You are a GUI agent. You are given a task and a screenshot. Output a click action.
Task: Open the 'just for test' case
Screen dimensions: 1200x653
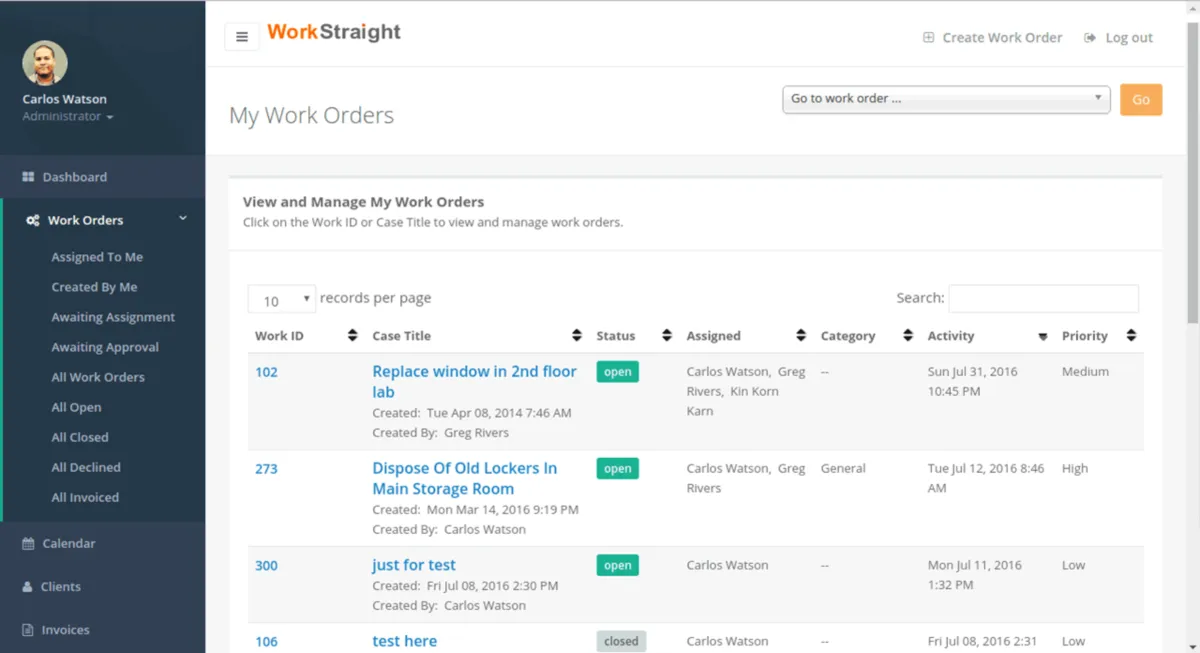pos(414,565)
